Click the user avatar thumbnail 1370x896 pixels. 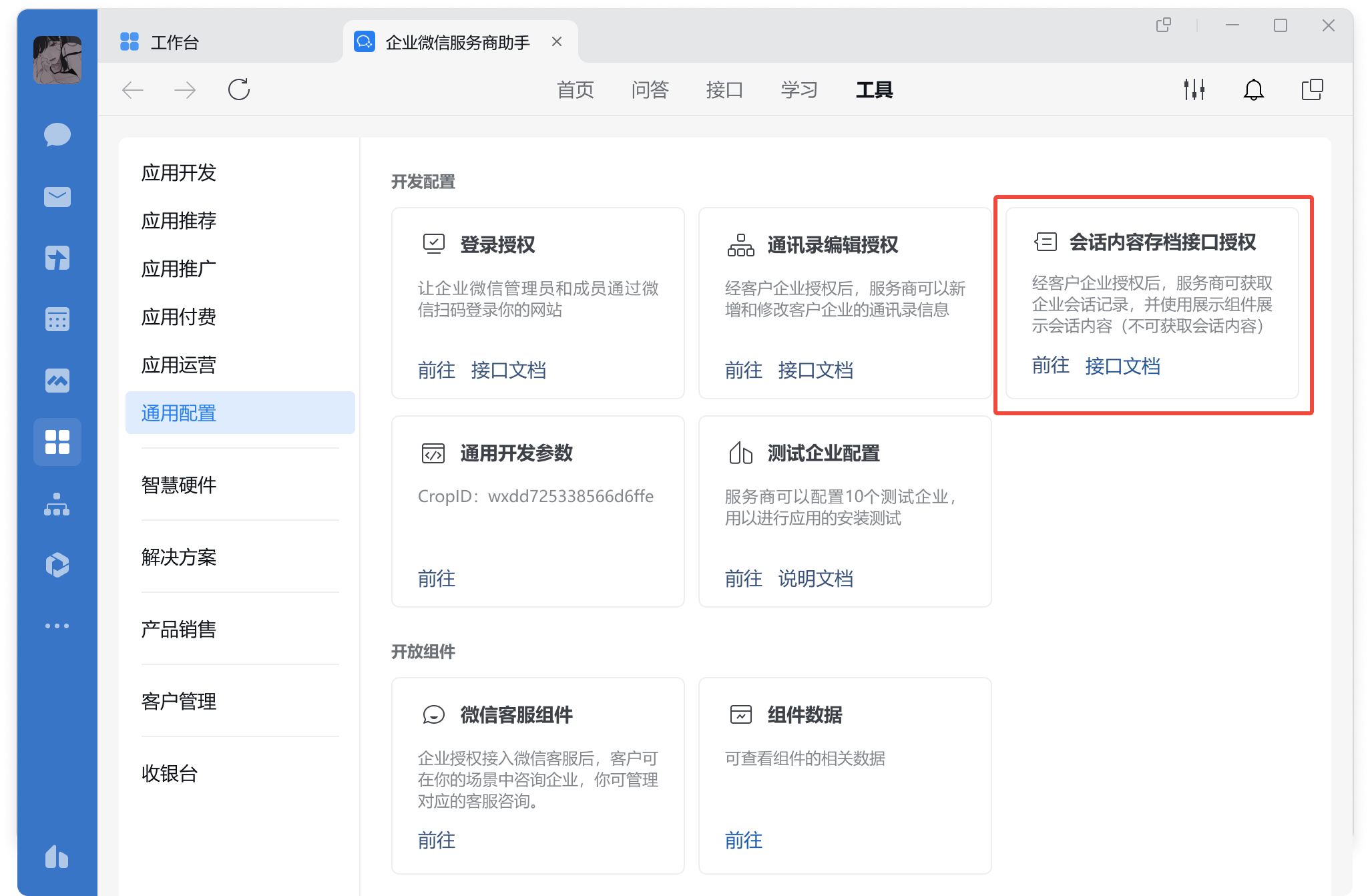(57, 60)
